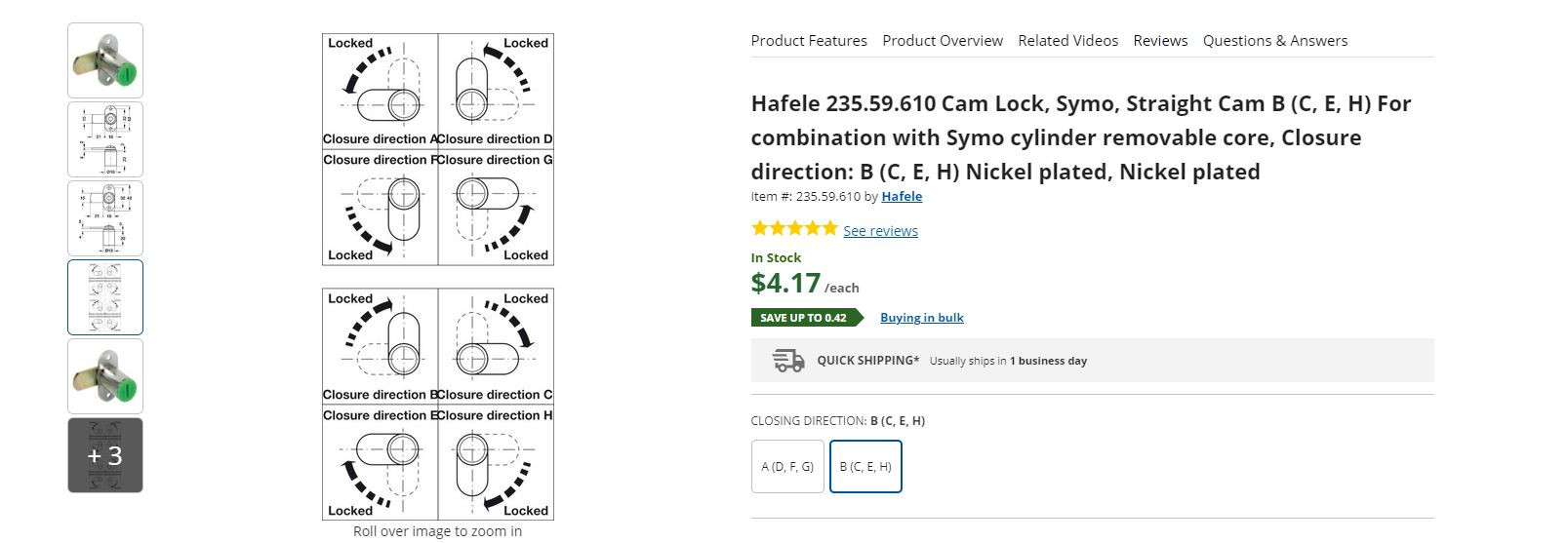Show the +3 more images thumbnail
Image resolution: width=1568 pixels, height=543 pixels.
(x=105, y=455)
